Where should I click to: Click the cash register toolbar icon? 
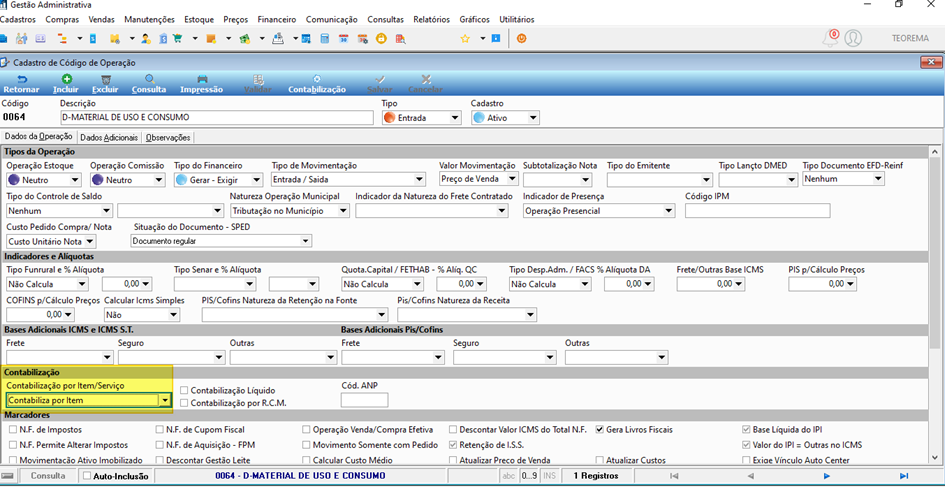[277, 39]
